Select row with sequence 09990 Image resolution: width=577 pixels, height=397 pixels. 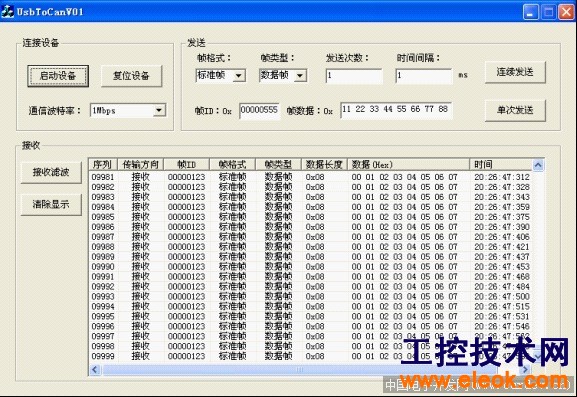[x=311, y=266]
